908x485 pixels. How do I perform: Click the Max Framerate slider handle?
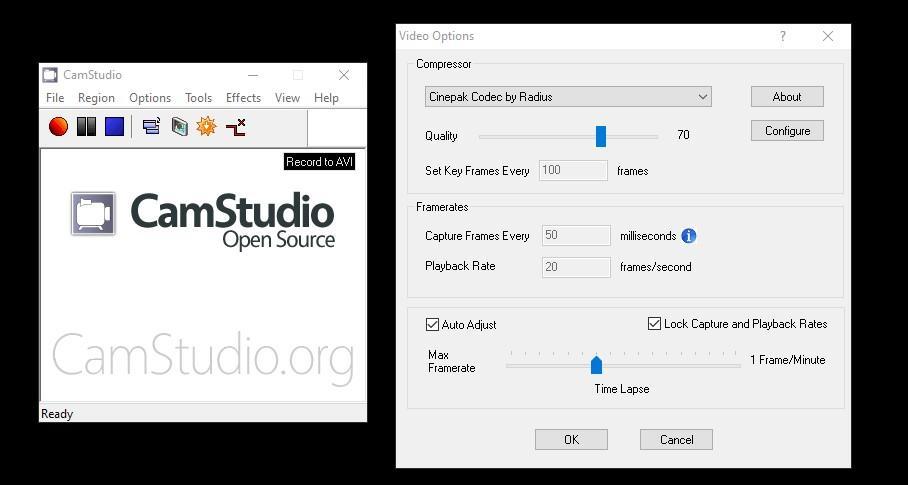coord(596,365)
